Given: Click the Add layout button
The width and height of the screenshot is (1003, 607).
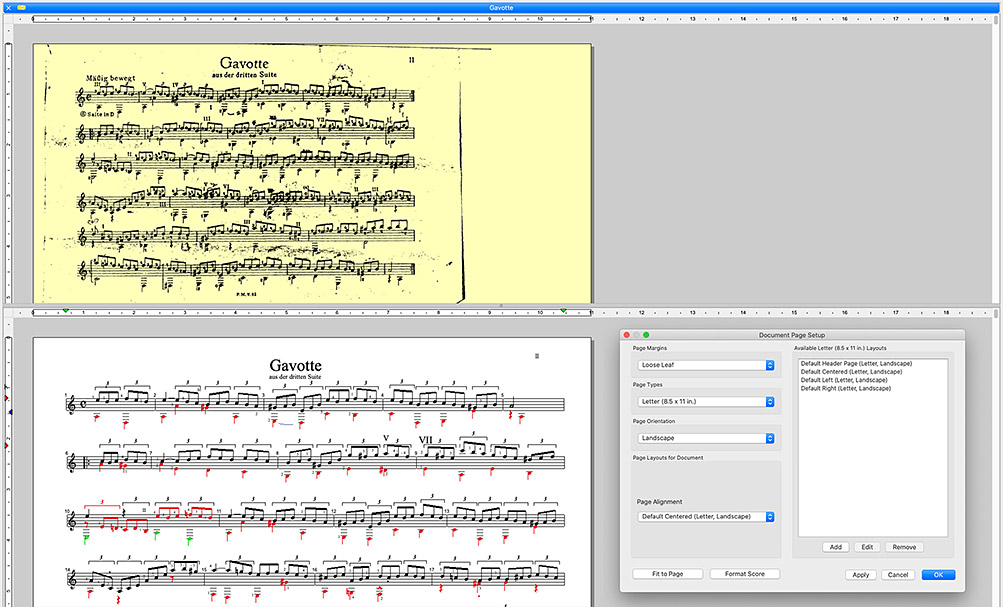Looking at the screenshot, I should [835, 547].
